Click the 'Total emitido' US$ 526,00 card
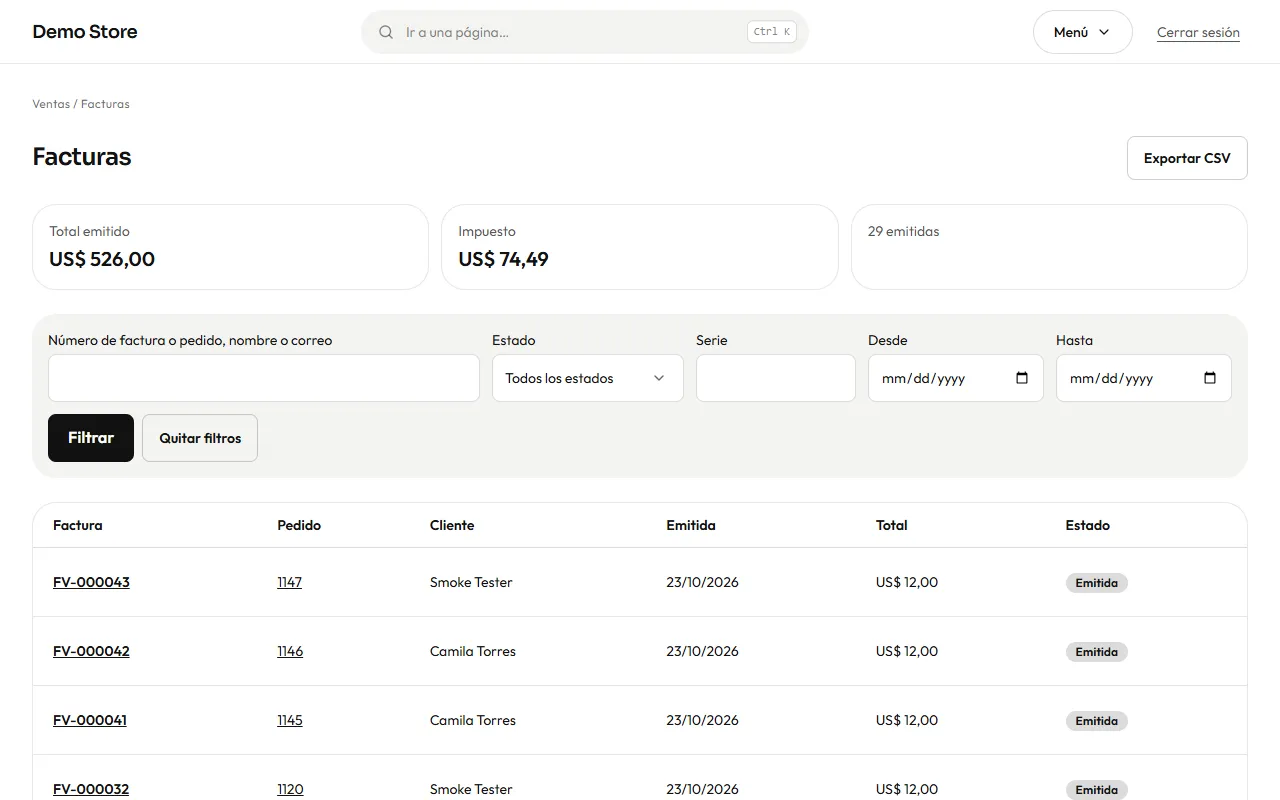Screen dimensions: 1280x800 click(230, 247)
